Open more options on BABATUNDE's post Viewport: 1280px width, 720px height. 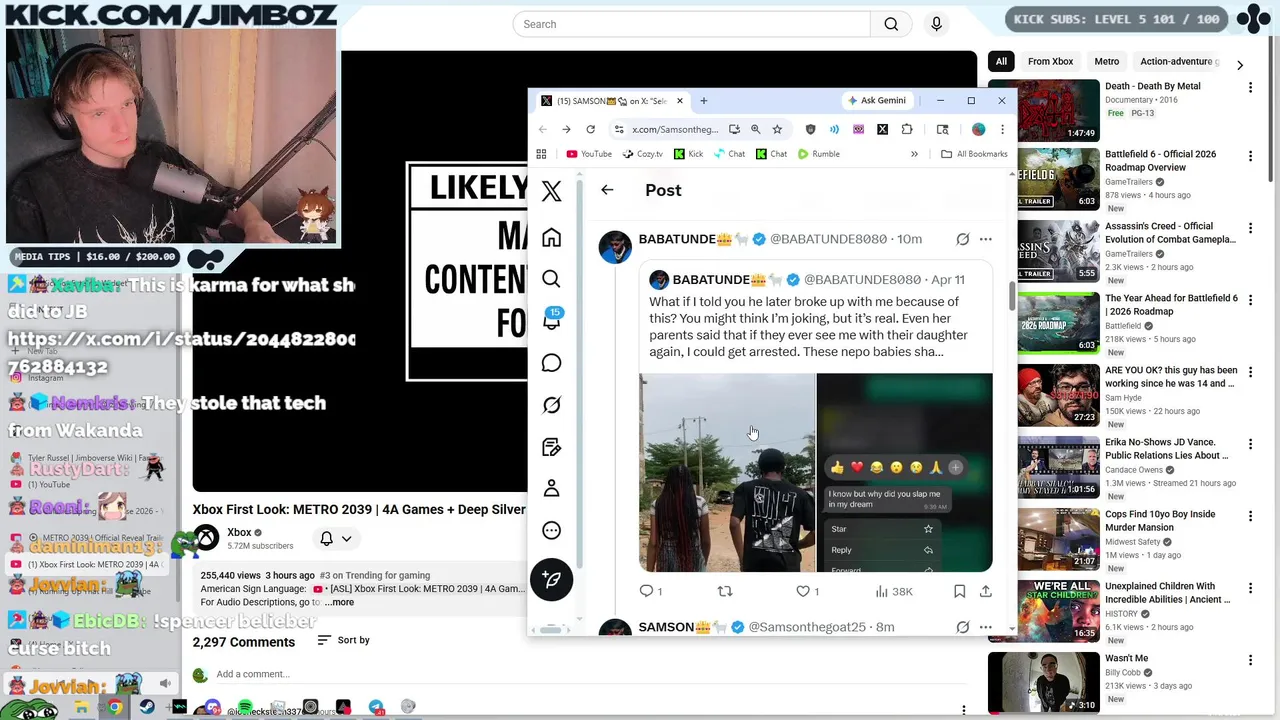[x=985, y=239]
